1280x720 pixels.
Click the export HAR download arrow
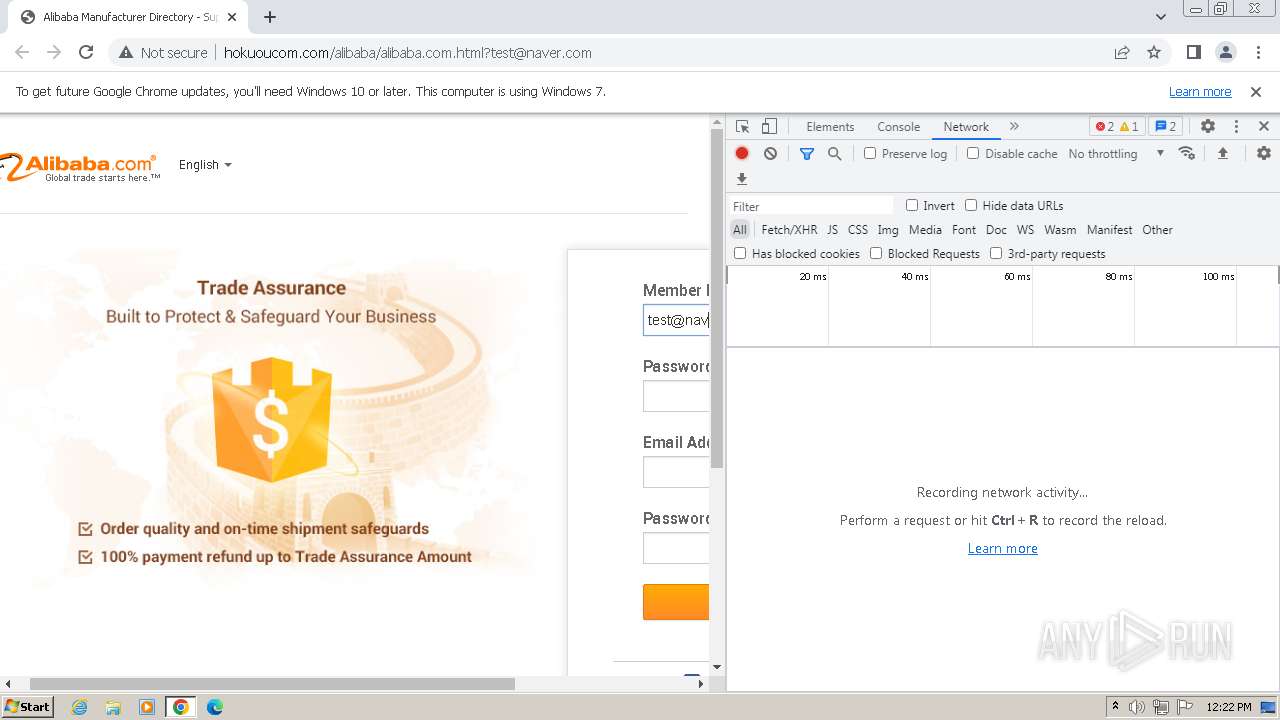(x=742, y=179)
